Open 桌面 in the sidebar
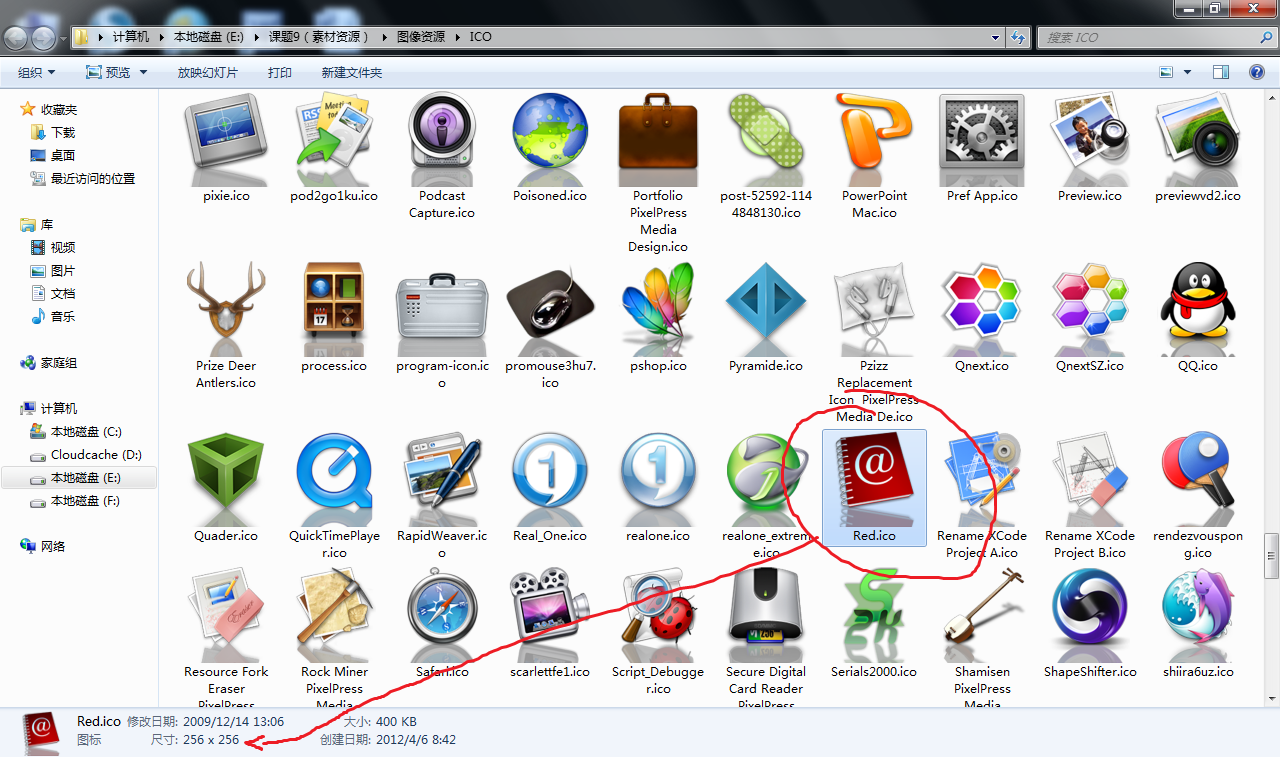 (x=63, y=156)
